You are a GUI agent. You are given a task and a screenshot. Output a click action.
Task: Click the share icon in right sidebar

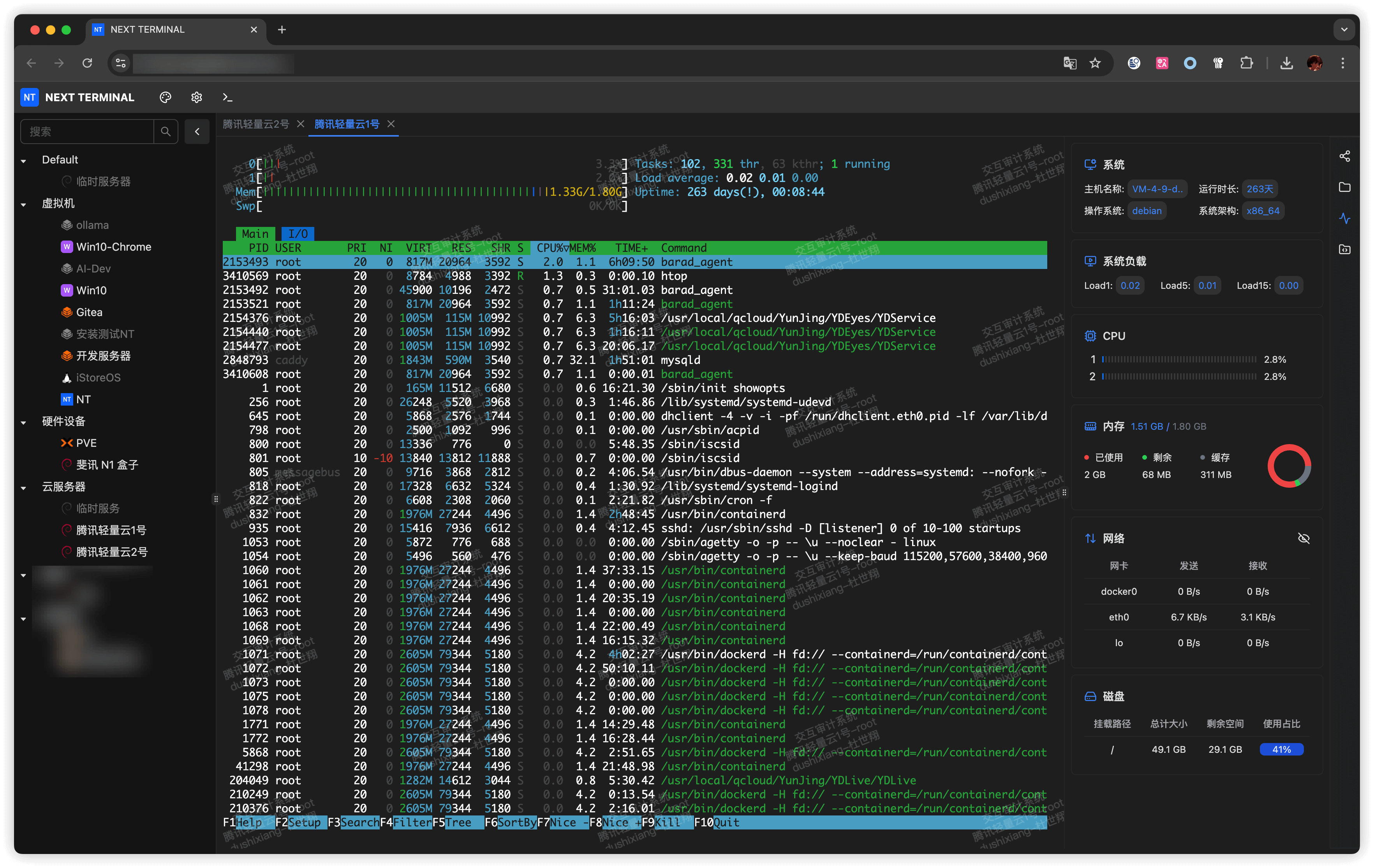[x=1344, y=156]
